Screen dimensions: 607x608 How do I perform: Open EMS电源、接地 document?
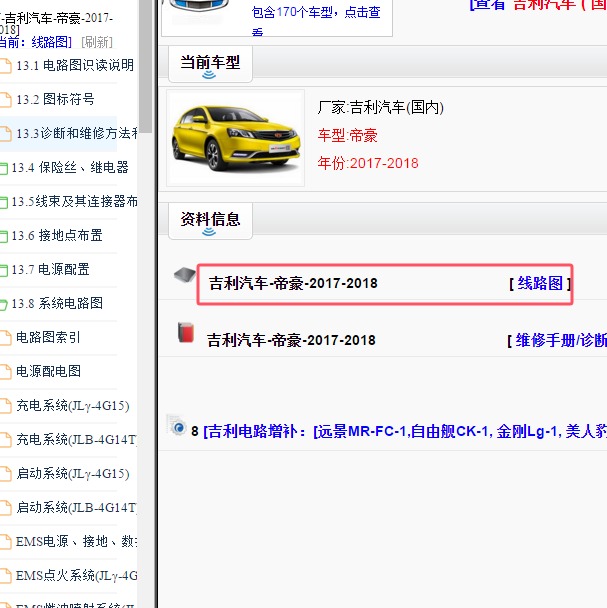[x=77, y=541]
